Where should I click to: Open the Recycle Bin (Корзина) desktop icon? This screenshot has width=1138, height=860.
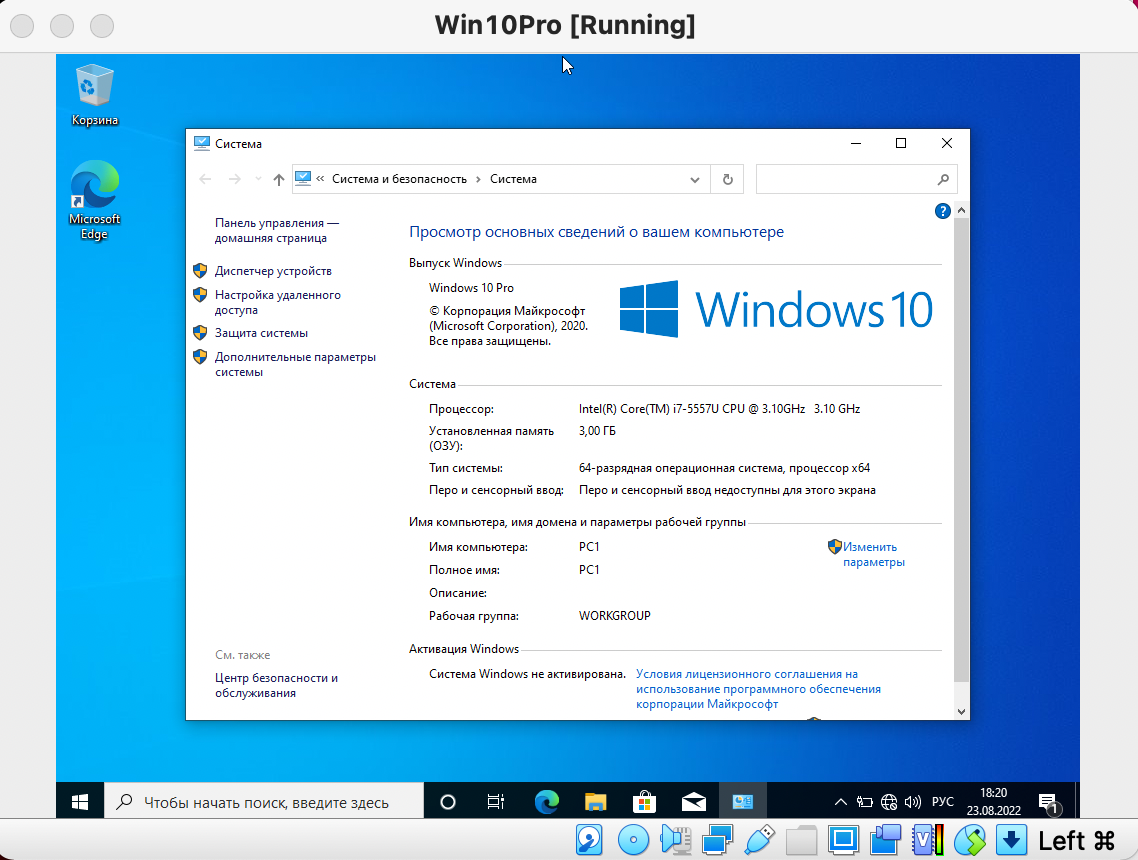(94, 96)
